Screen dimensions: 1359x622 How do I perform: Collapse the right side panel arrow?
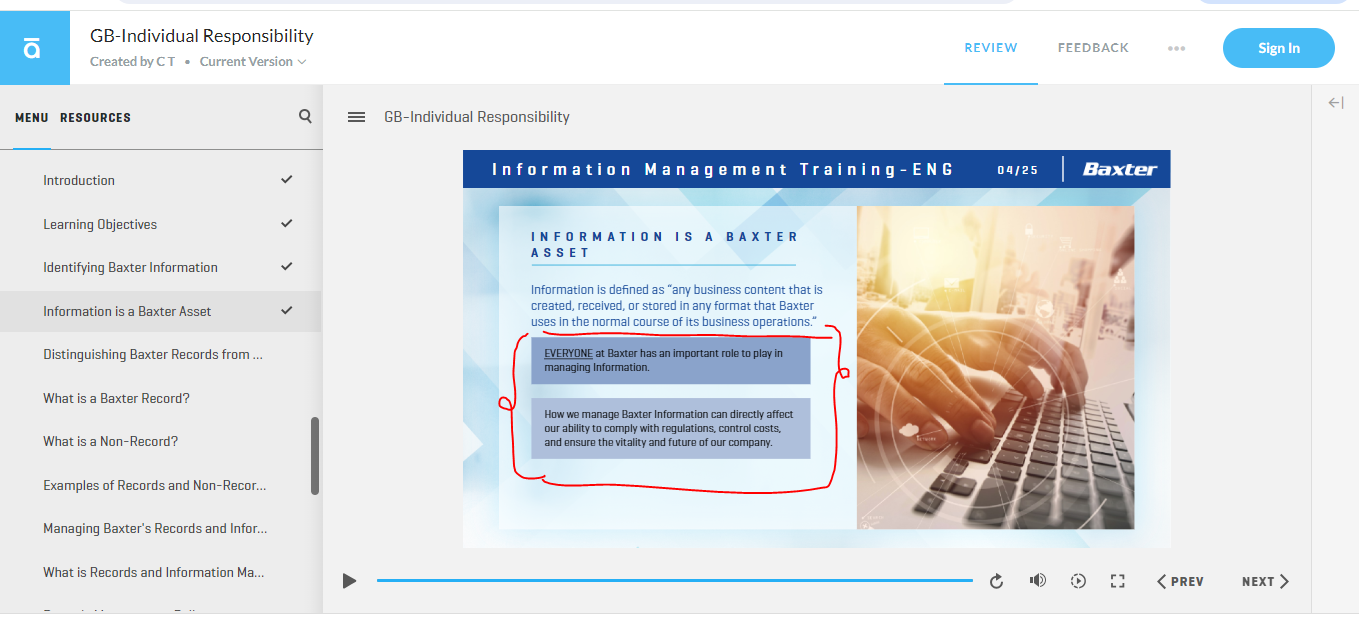click(1336, 103)
